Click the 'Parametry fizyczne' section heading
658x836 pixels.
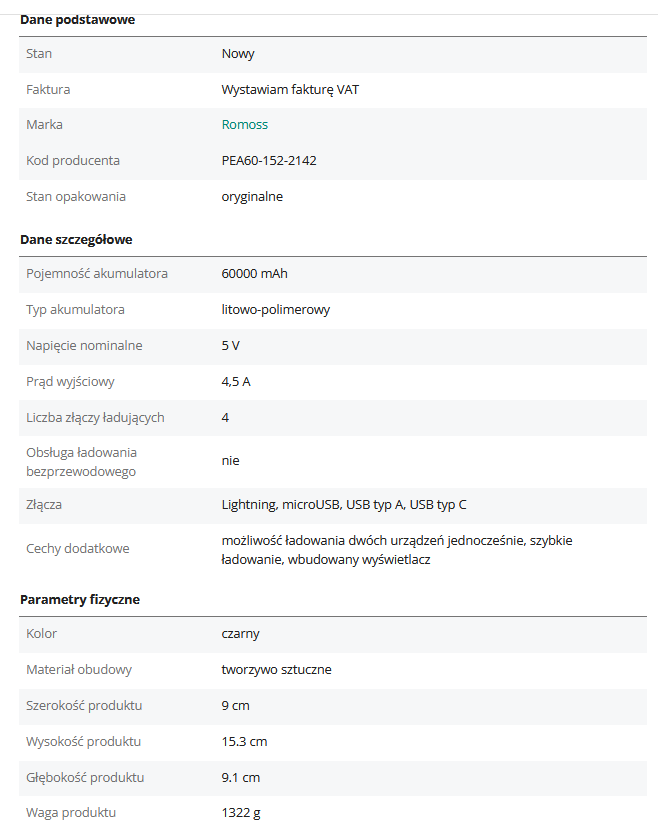pos(80,600)
